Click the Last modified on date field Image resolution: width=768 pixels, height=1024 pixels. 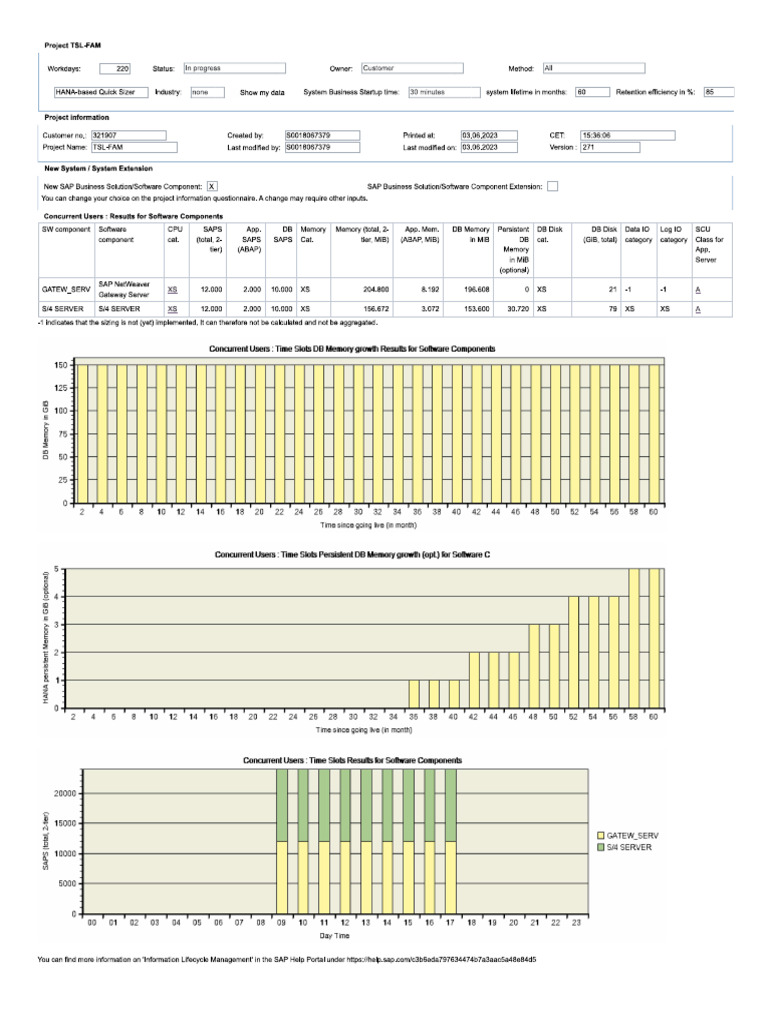[489, 147]
